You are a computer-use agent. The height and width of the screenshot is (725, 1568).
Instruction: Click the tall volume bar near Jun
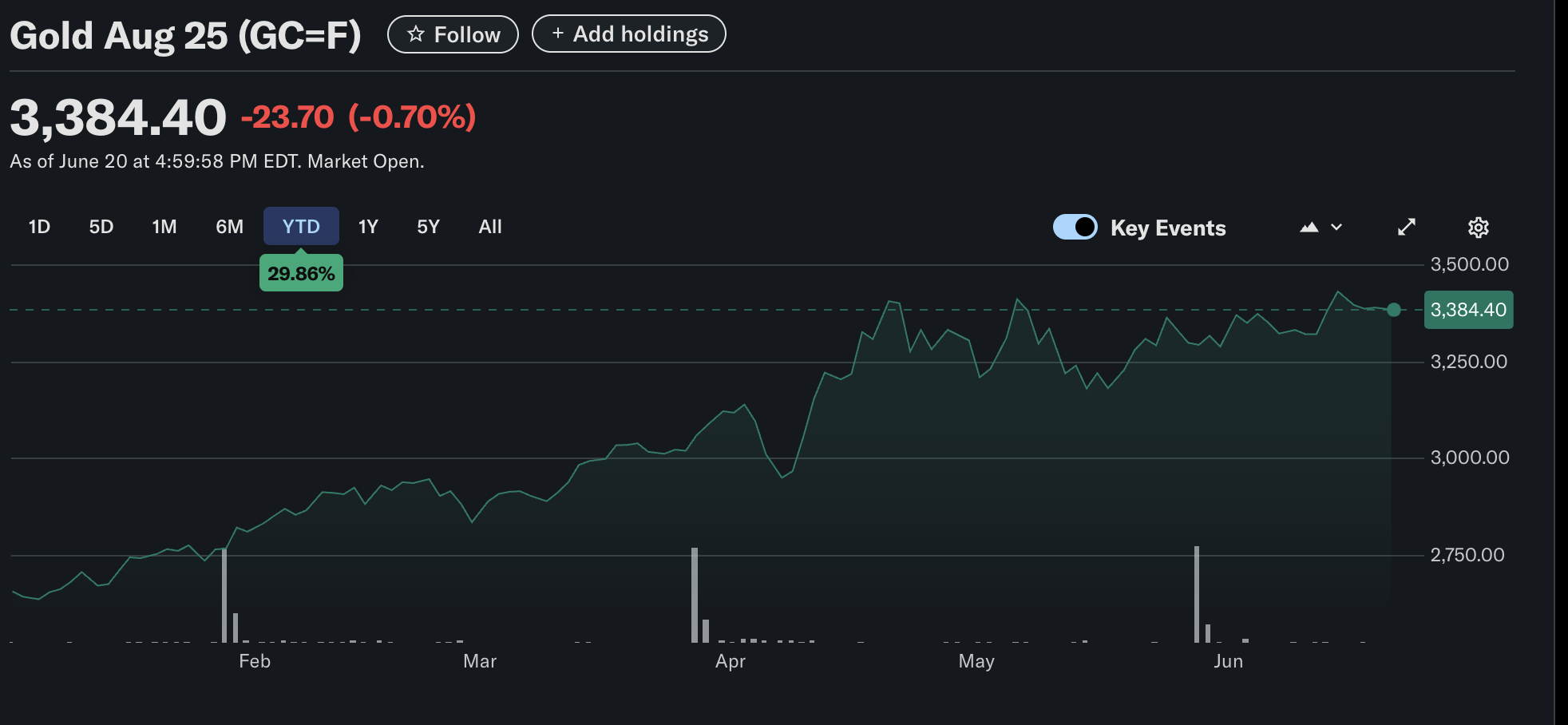click(x=1197, y=594)
